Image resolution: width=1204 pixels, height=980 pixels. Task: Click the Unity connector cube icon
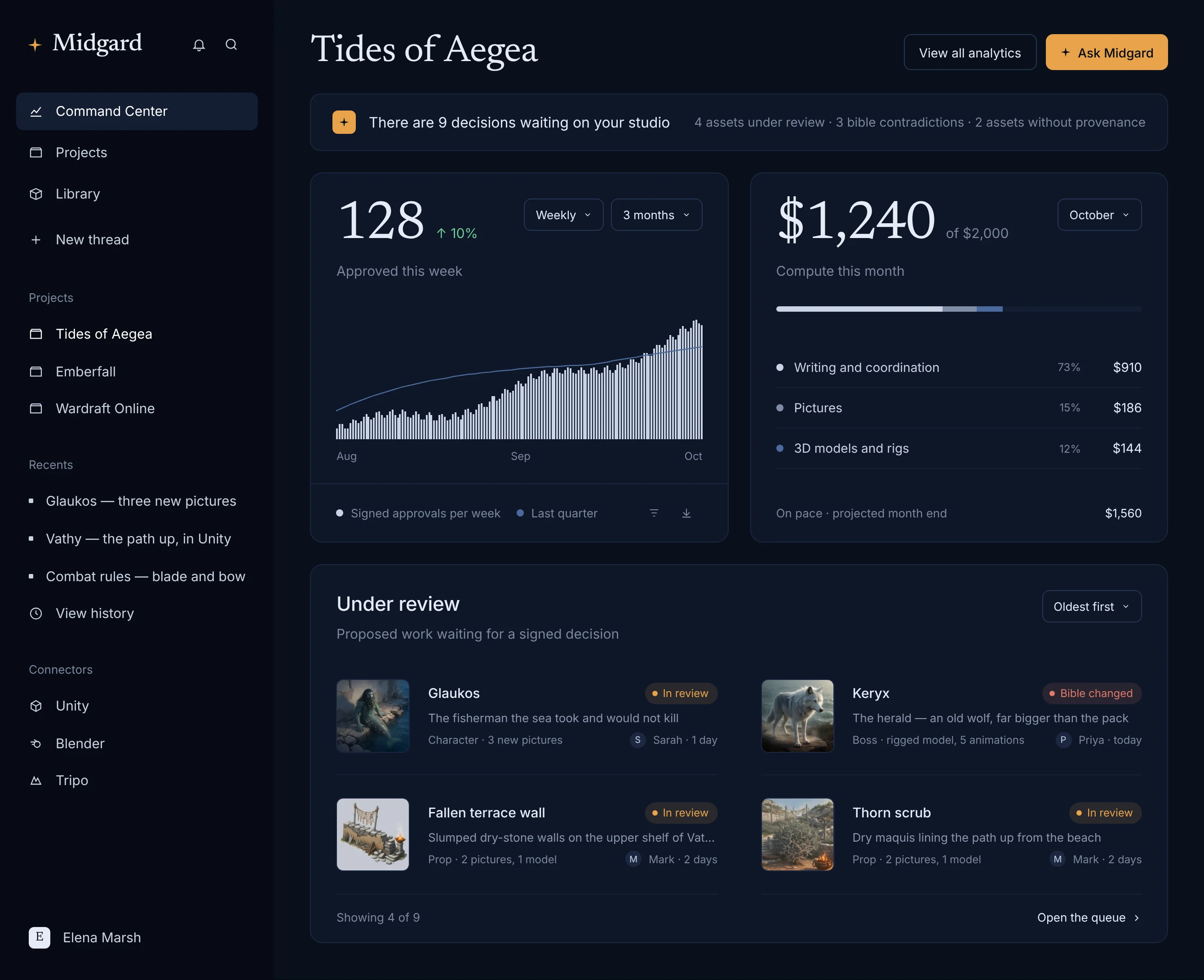click(x=36, y=706)
